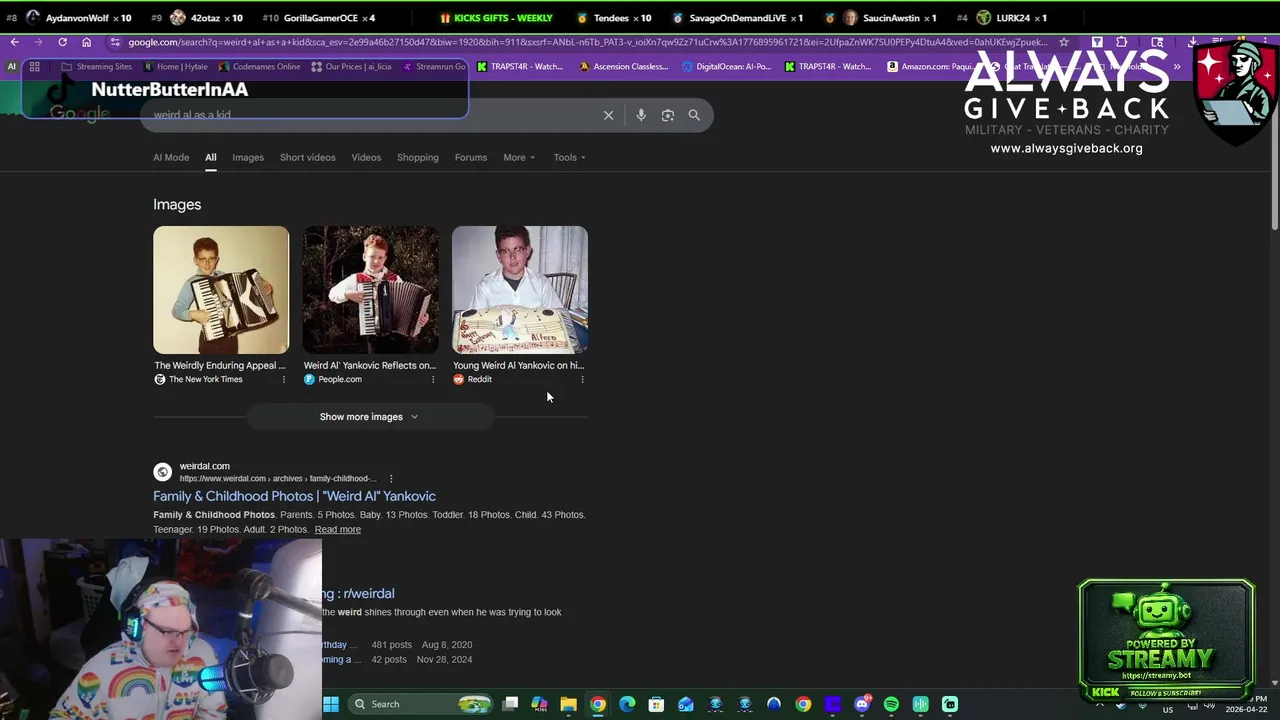Switch to AI Mode tab

tap(171, 157)
